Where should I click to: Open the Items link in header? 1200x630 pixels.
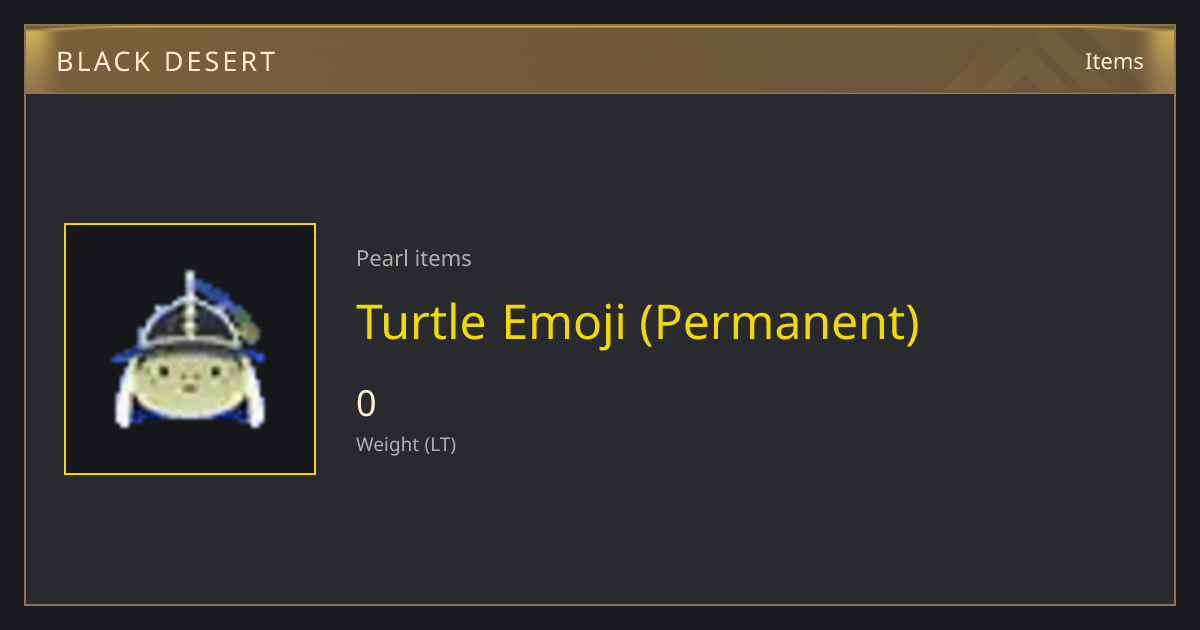point(1114,61)
